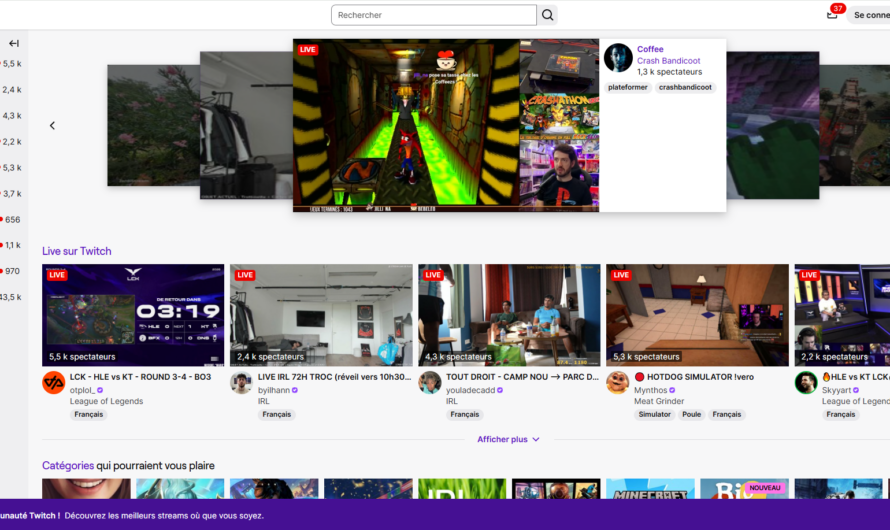Open IRL category under byilhann
The image size is (890, 530).
pyautogui.click(x=263, y=401)
